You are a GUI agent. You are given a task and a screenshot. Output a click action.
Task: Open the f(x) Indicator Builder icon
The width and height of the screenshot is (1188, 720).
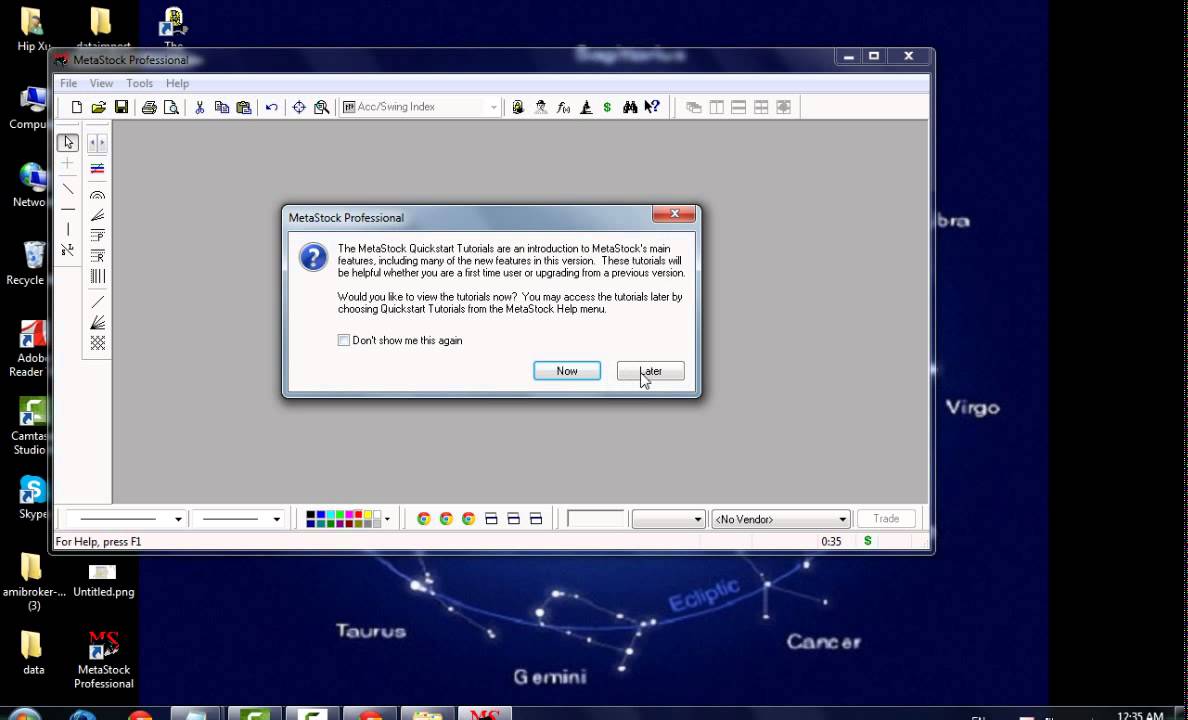(x=563, y=108)
